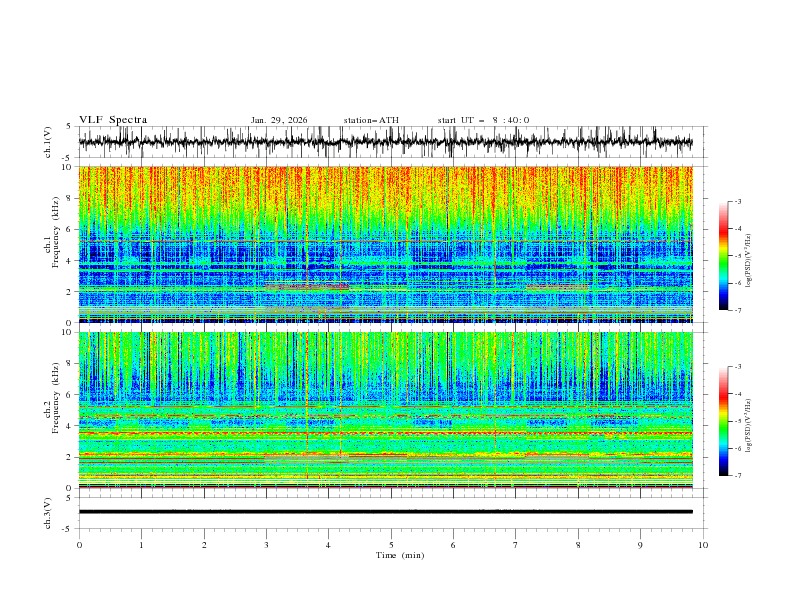Image resolution: width=792 pixels, height=612 pixels.
Task: Click the ch.1 colorbar "log(PSD)(V²/Hz)" label
Action: pyautogui.click(x=748, y=261)
